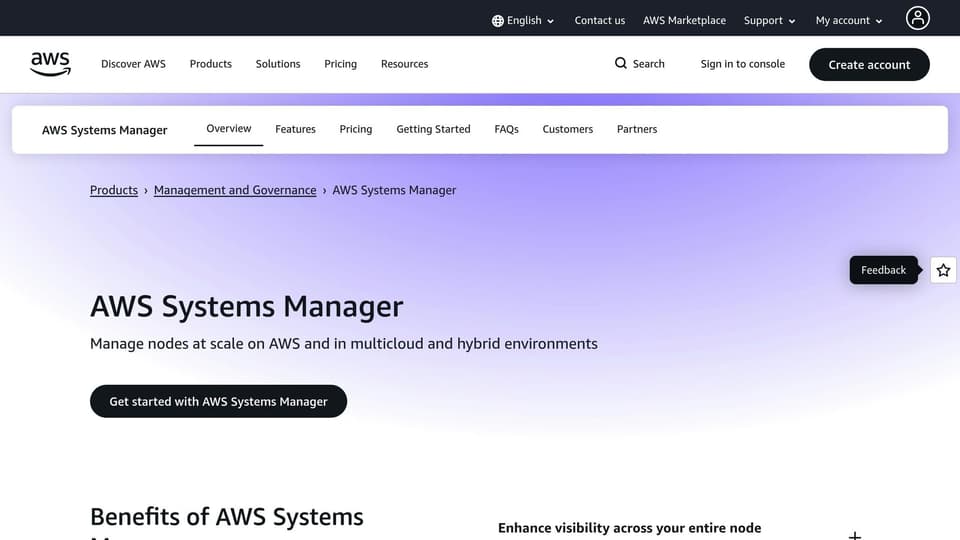960x540 pixels.
Task: Click AWS Systems Manager sub-navigation title
Action: (x=105, y=130)
